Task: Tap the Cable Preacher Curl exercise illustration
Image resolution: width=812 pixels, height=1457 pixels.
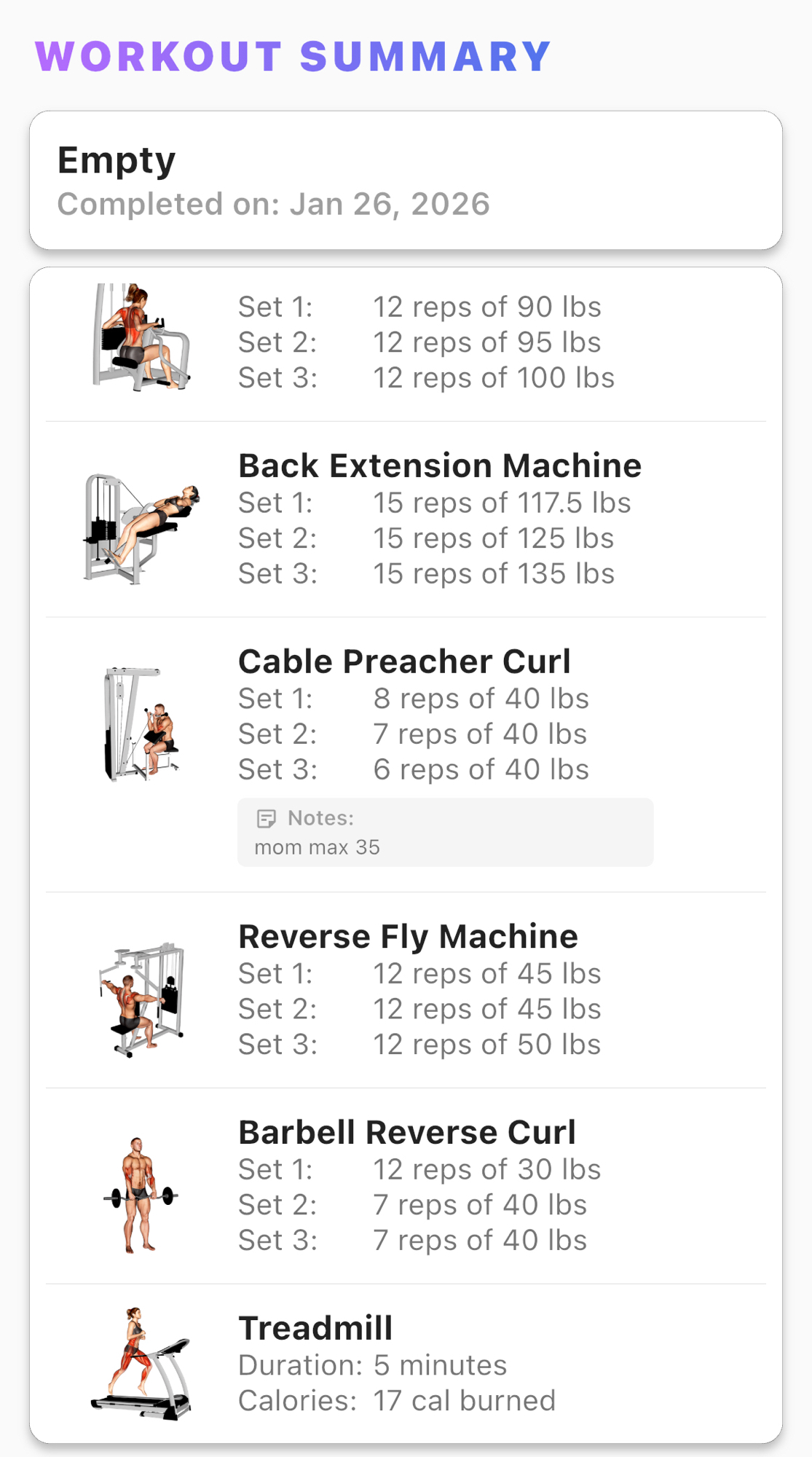Action: click(141, 723)
